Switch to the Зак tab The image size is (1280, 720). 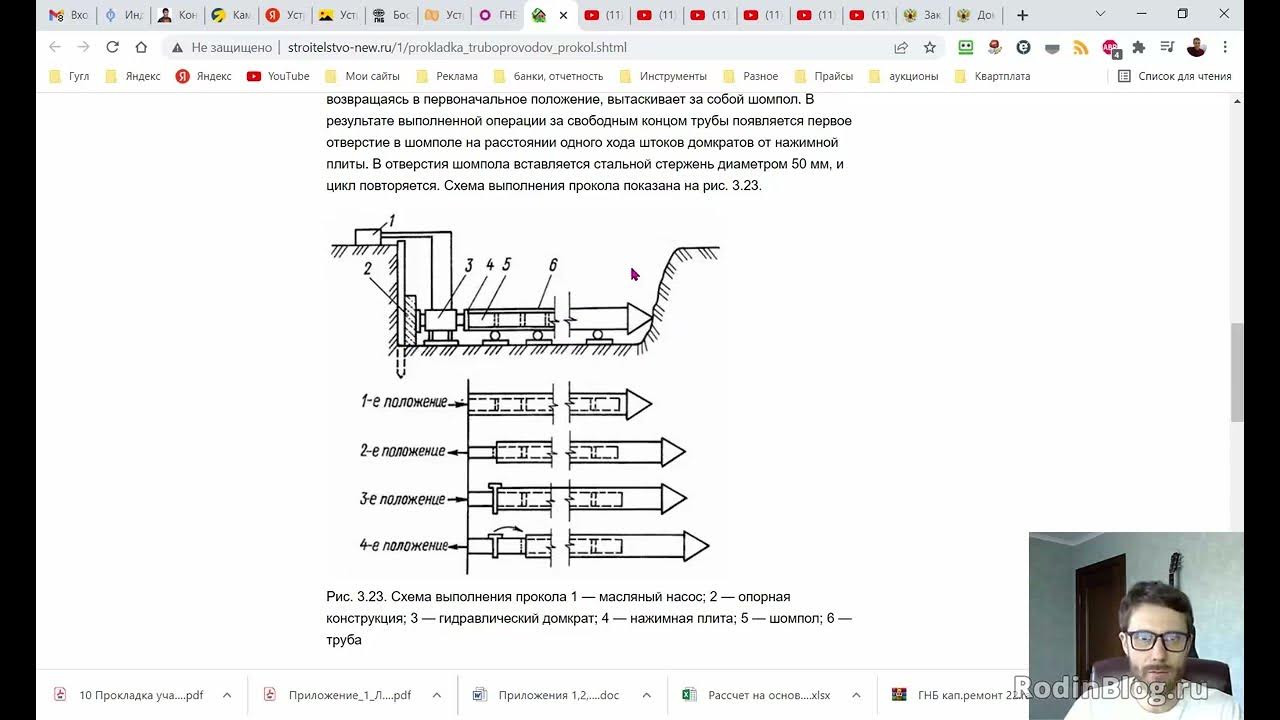(921, 15)
